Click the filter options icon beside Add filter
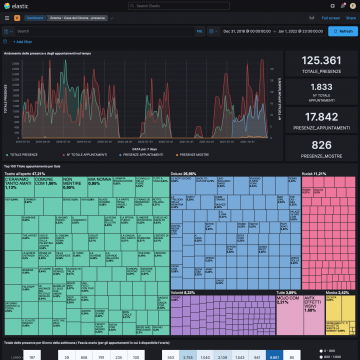 (5, 42)
